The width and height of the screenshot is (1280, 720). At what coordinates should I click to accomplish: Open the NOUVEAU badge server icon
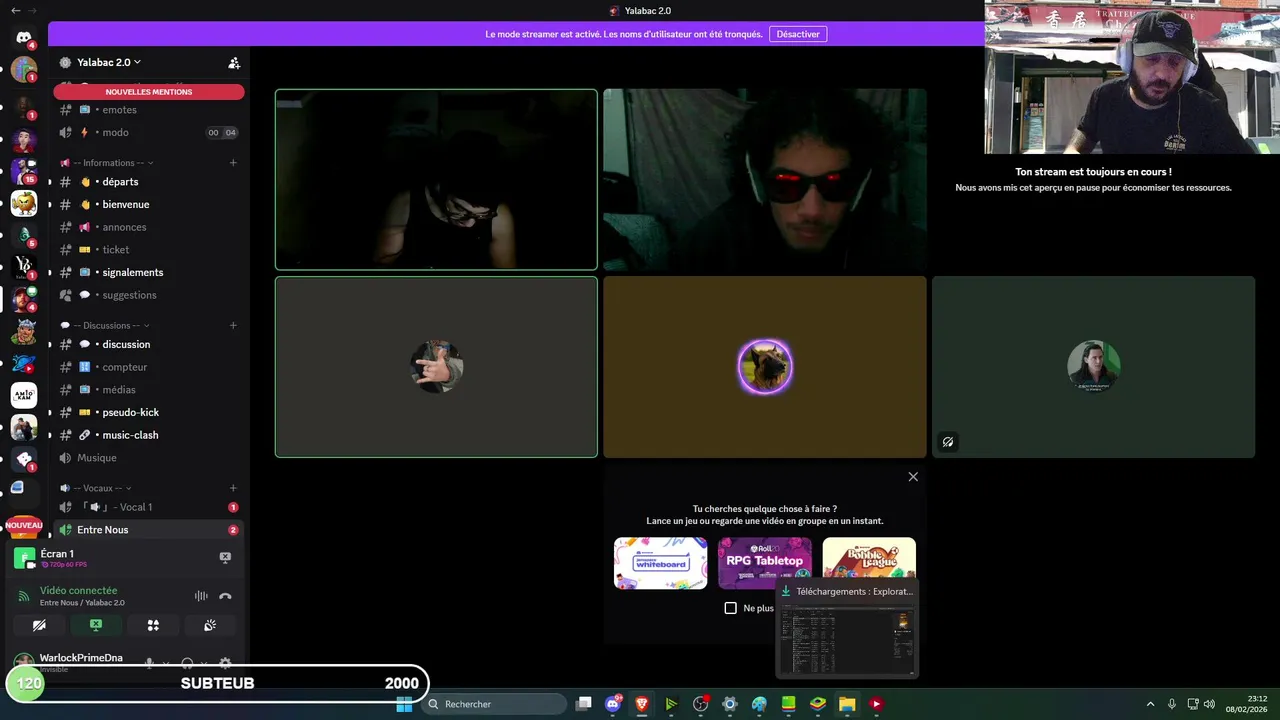coord(24,525)
